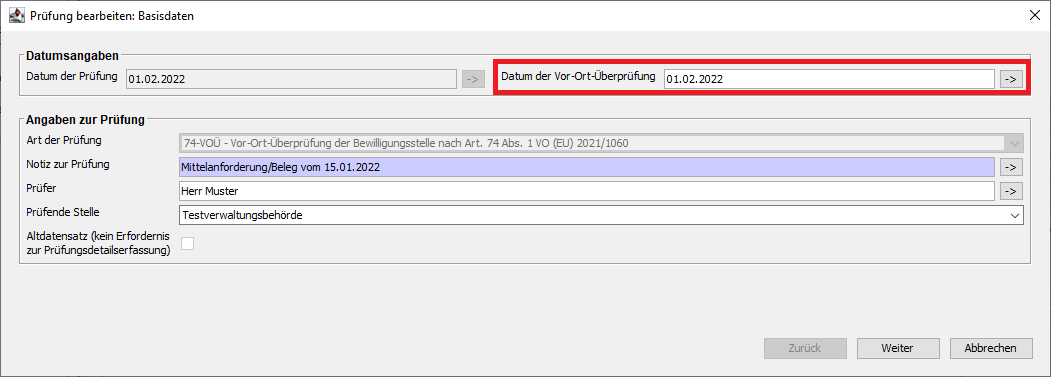Viewport: 1051px width, 377px height.
Task: Click the arrow button beside the Prüfer field
Action: 1011,191
